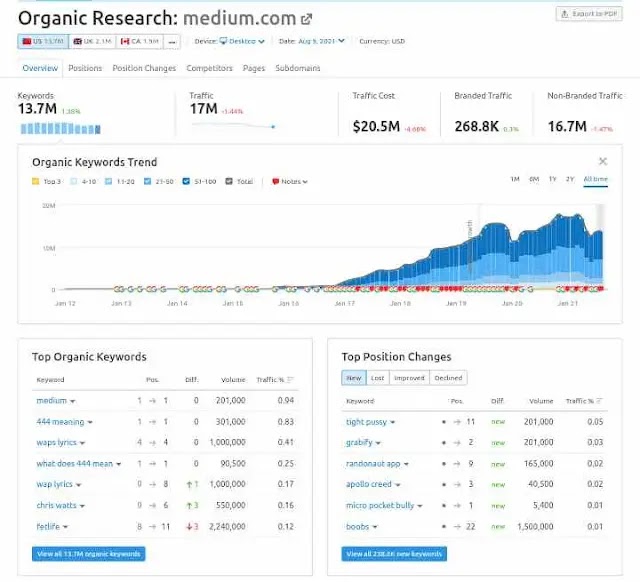
Task: Expand waps lyrics keyword dropdown
Action: click(82, 443)
